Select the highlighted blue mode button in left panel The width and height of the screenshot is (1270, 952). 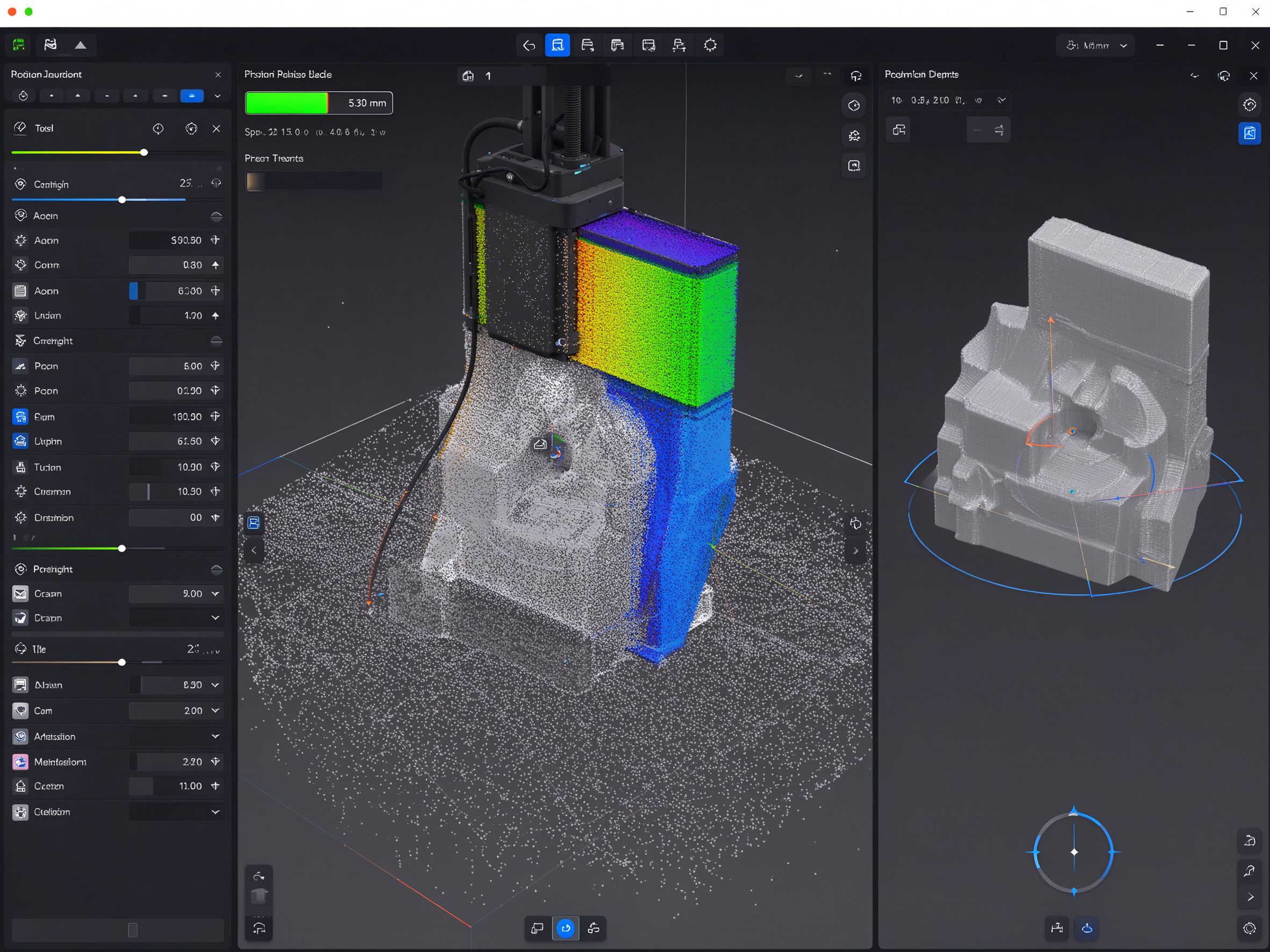(x=192, y=96)
